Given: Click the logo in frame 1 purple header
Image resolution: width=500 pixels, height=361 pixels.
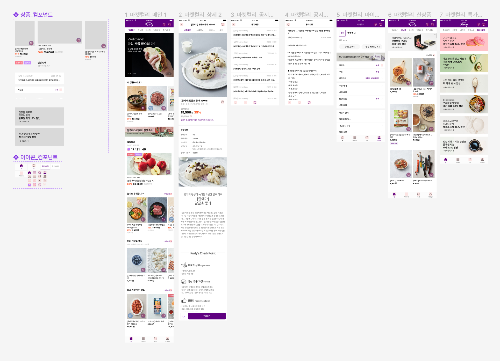Looking at the screenshot, I should coord(149,24).
